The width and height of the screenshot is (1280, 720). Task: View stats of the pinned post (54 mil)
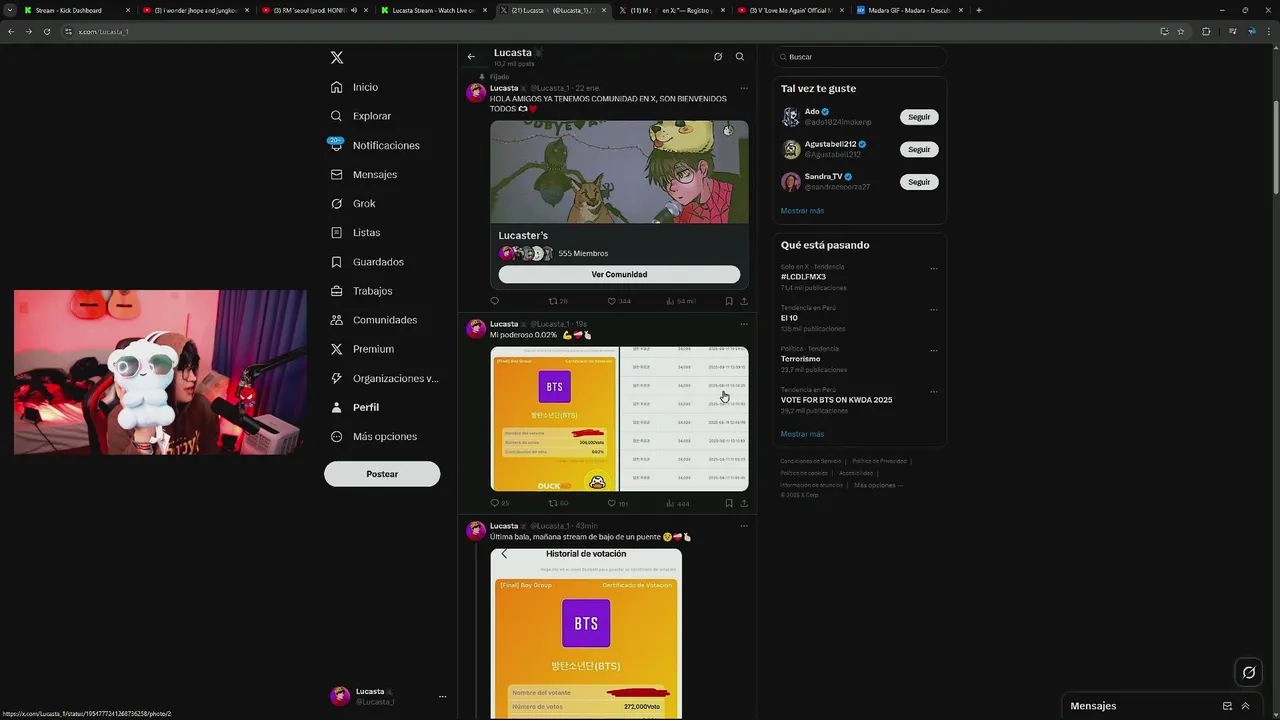pyautogui.click(x=681, y=301)
